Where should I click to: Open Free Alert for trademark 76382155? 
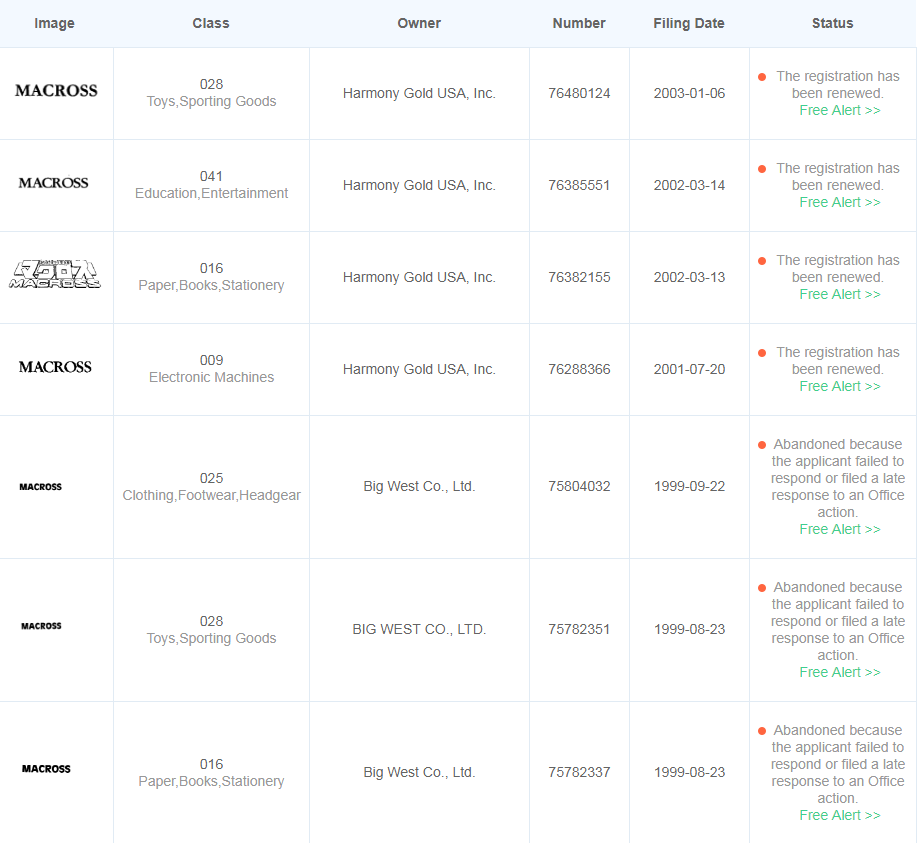tap(839, 294)
